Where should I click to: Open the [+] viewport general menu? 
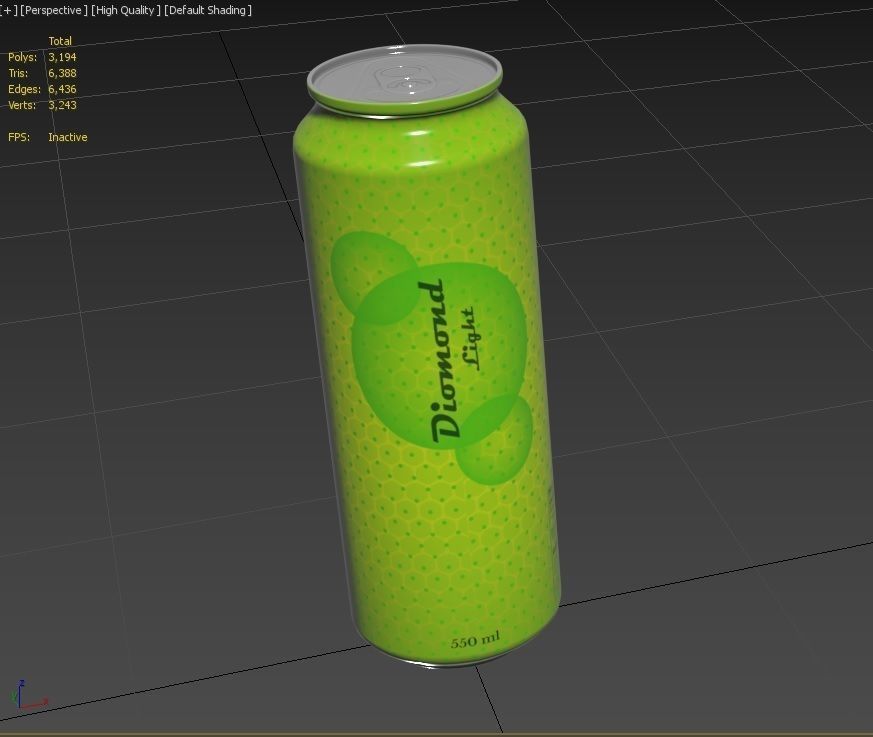[9, 10]
